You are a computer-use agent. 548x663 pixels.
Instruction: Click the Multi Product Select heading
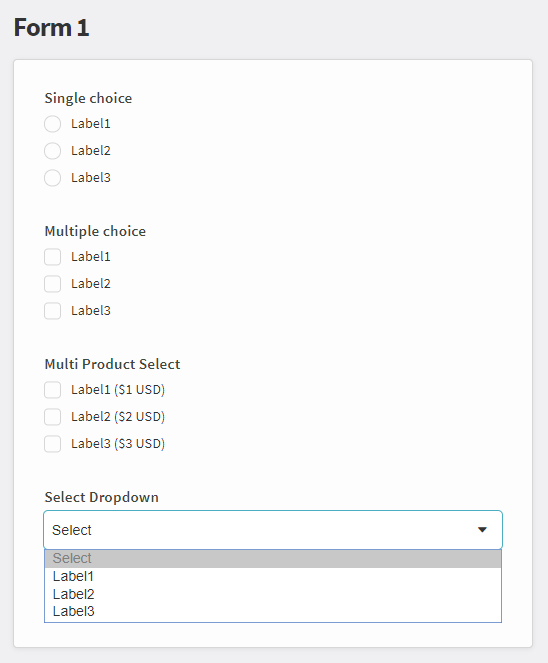[112, 364]
